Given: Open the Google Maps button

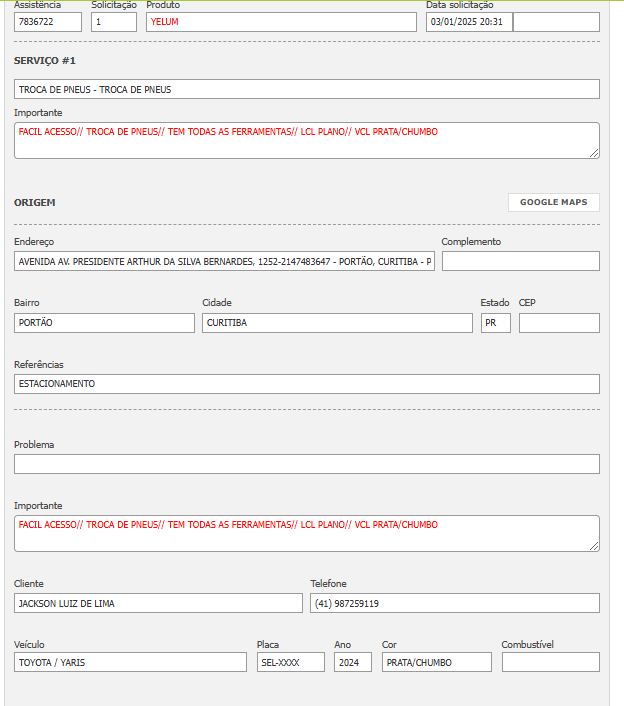Looking at the screenshot, I should (553, 202).
